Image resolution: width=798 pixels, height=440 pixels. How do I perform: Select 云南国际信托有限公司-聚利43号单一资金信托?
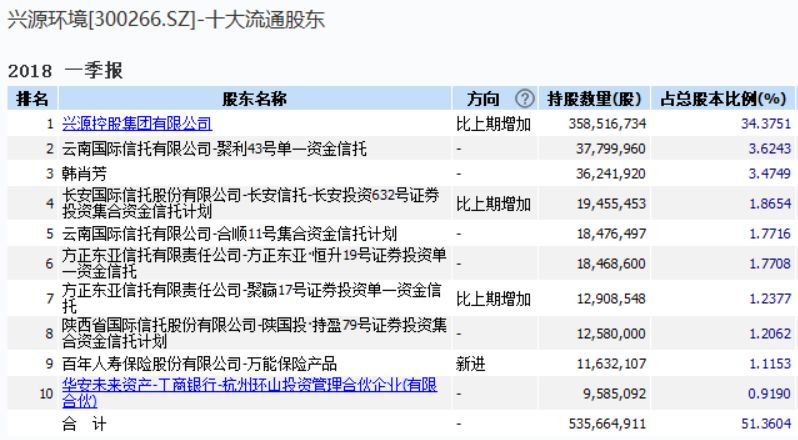(x=214, y=149)
